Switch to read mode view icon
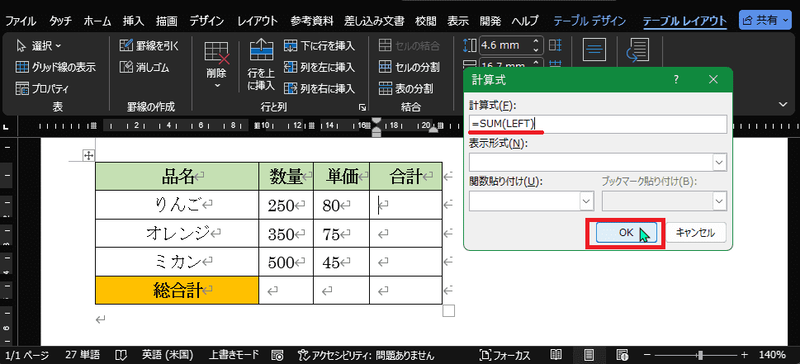800x364 pixels. (x=556, y=355)
